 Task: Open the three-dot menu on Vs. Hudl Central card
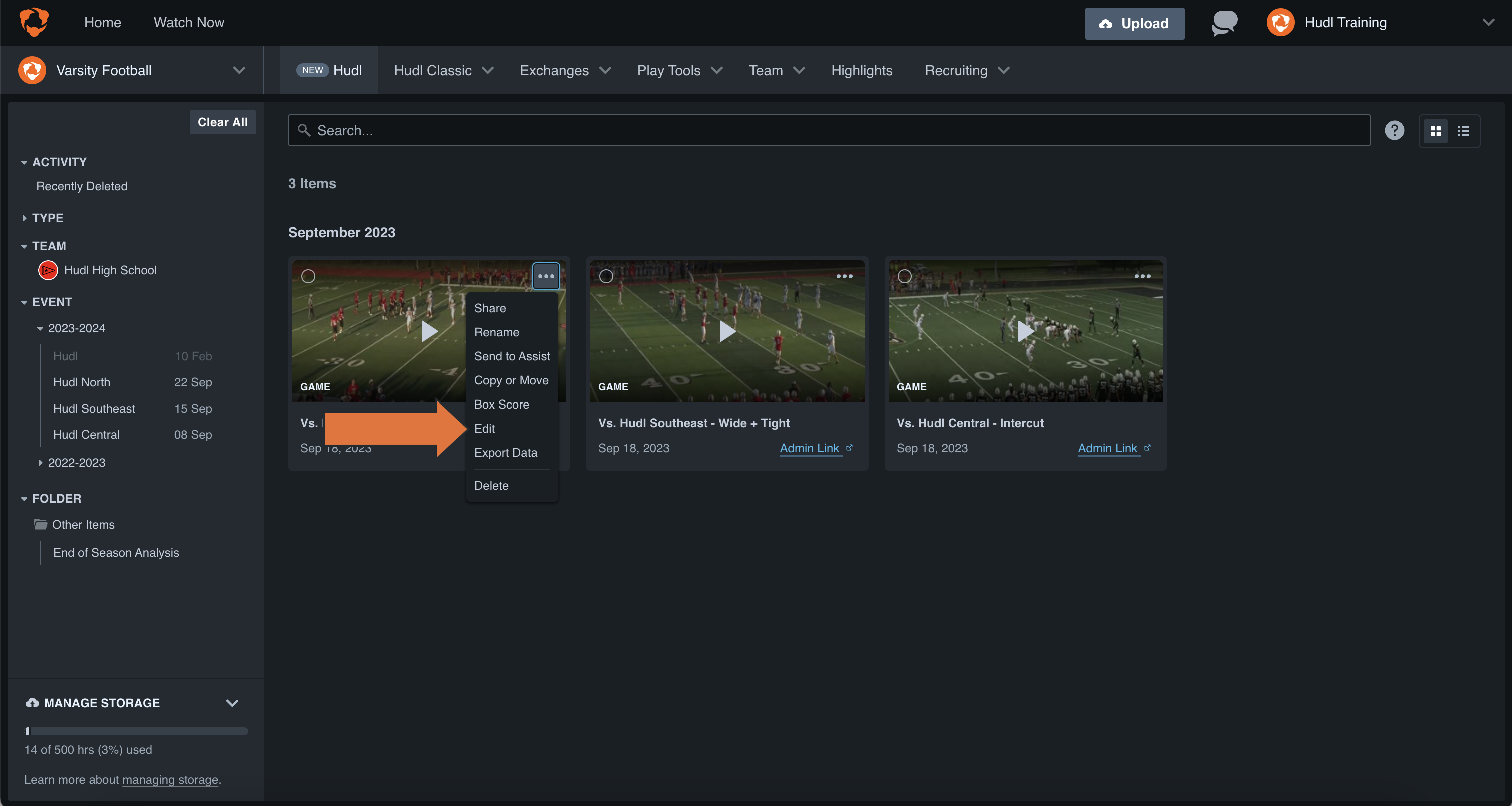coord(1143,275)
